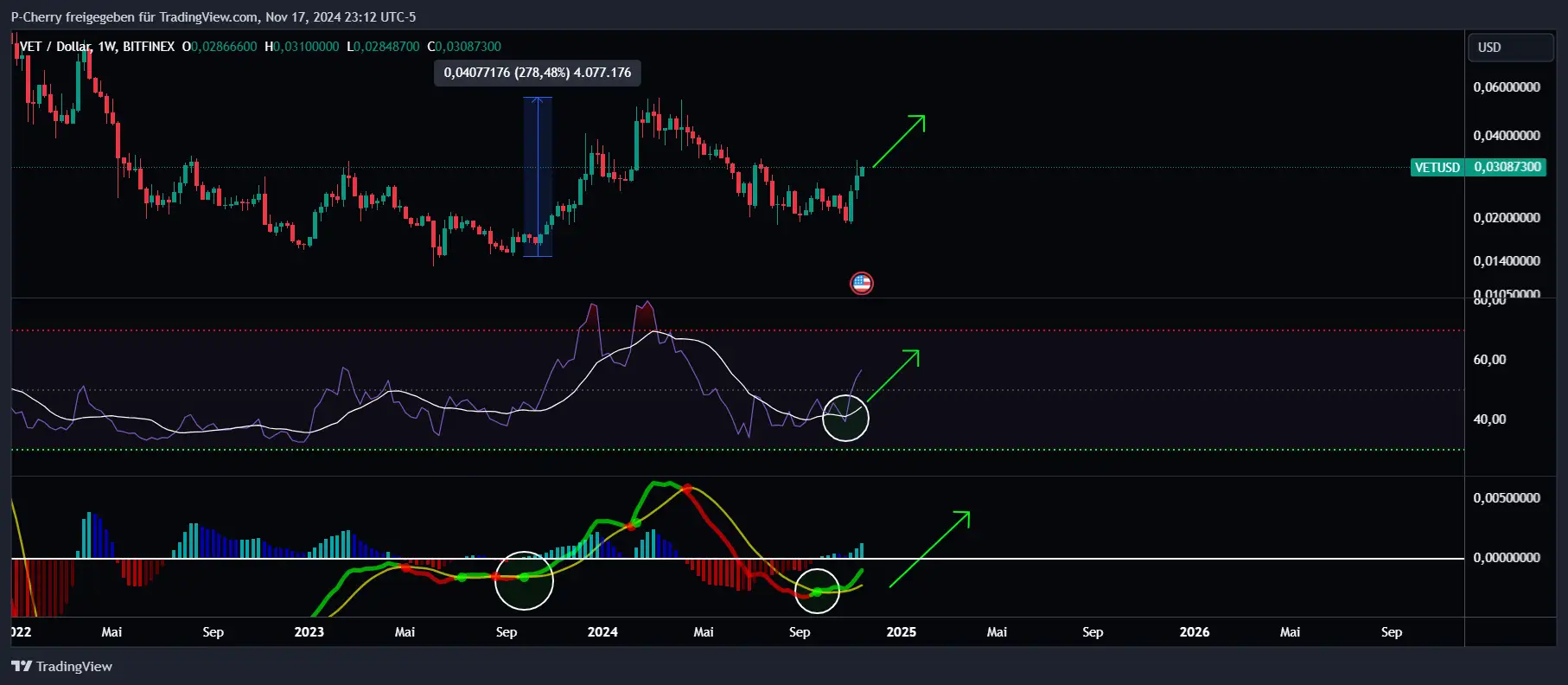Screen dimensions: 1568x685
Task: Select the close value C0,03087300
Action: point(464,47)
